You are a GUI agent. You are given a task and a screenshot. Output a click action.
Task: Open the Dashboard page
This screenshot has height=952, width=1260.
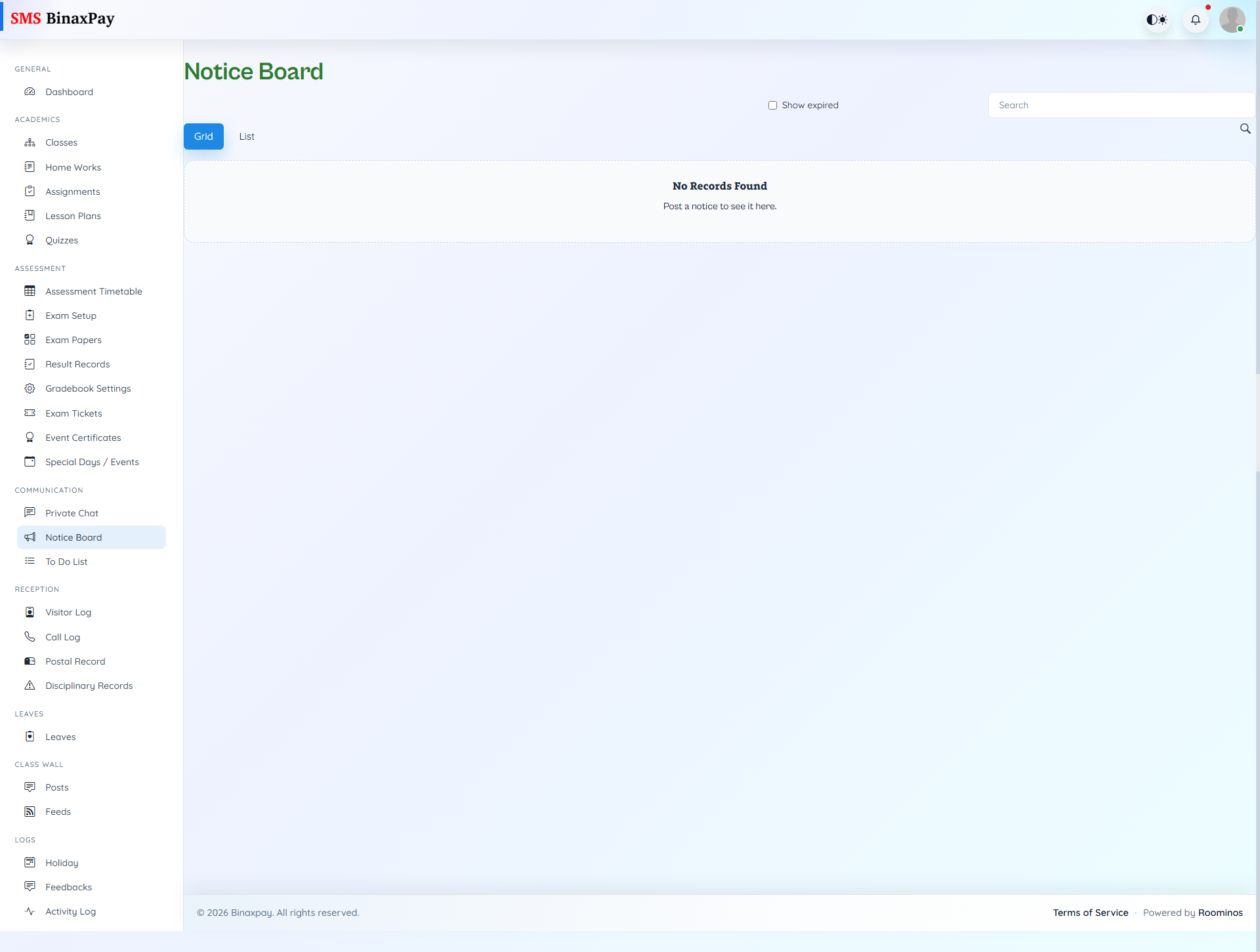pyautogui.click(x=68, y=92)
